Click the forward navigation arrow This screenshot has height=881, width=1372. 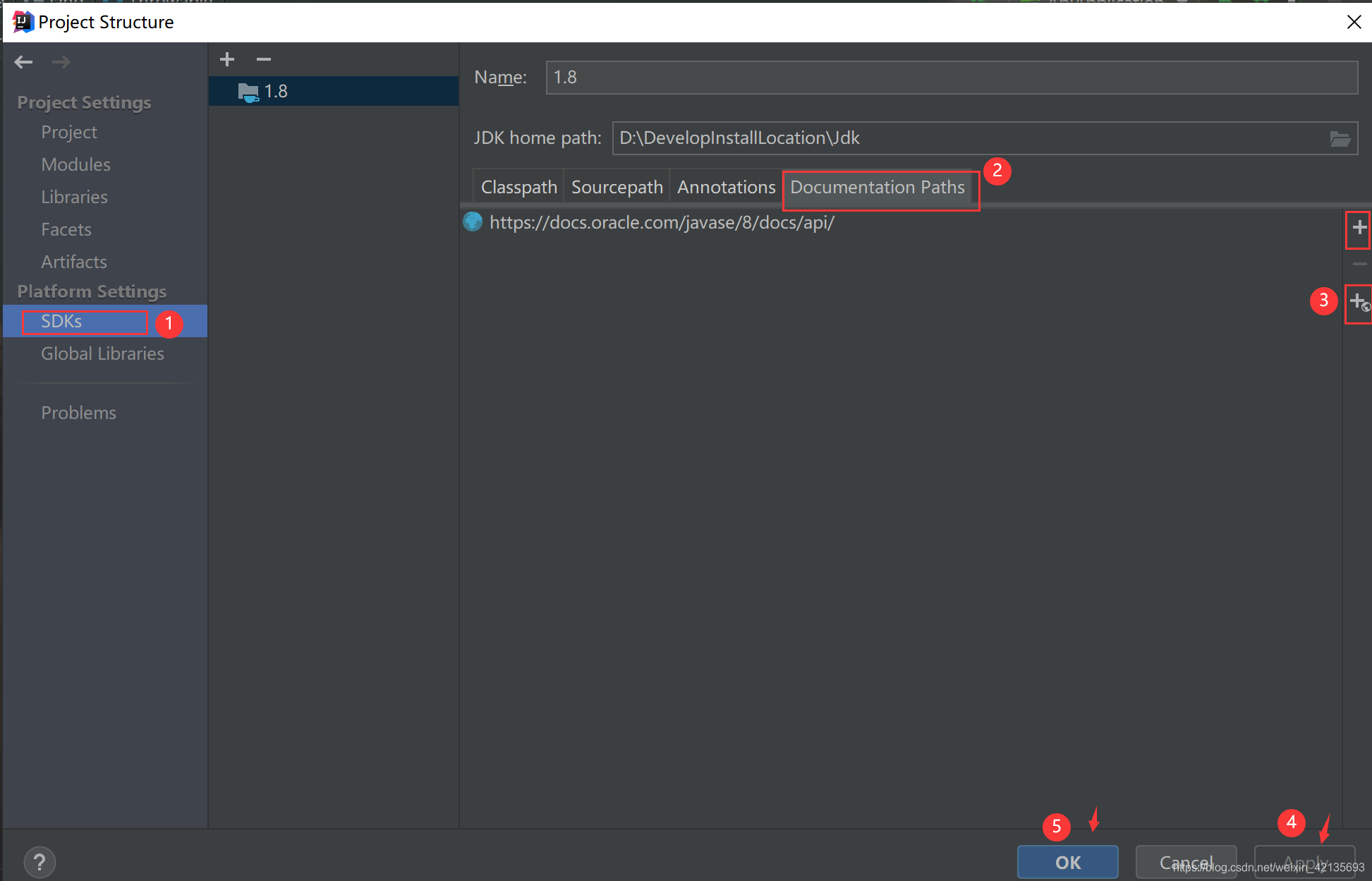[61, 62]
